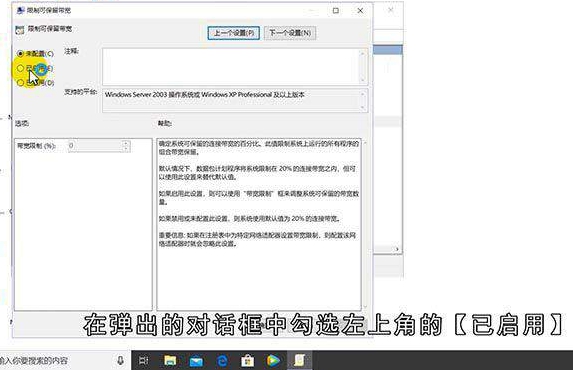Image resolution: width=573 pixels, height=370 pixels.
Task: Click the policy icon in dialog title bar
Action: pyautogui.click(x=20, y=10)
